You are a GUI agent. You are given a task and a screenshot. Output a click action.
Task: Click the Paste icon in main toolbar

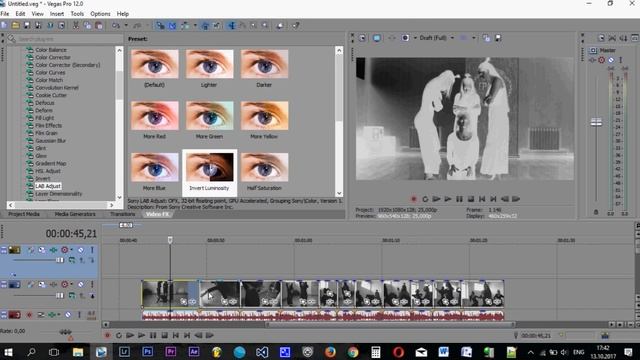click(99, 25)
